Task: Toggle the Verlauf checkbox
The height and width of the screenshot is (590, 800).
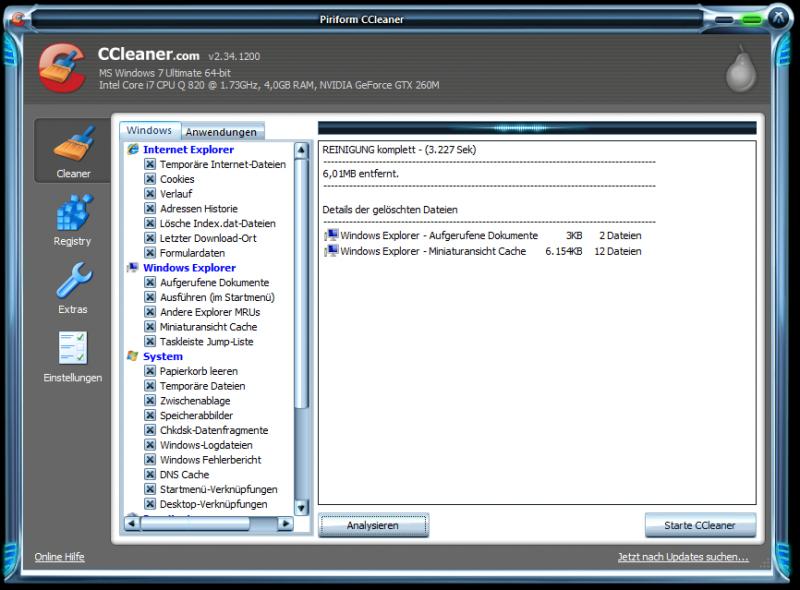Action: coord(149,193)
